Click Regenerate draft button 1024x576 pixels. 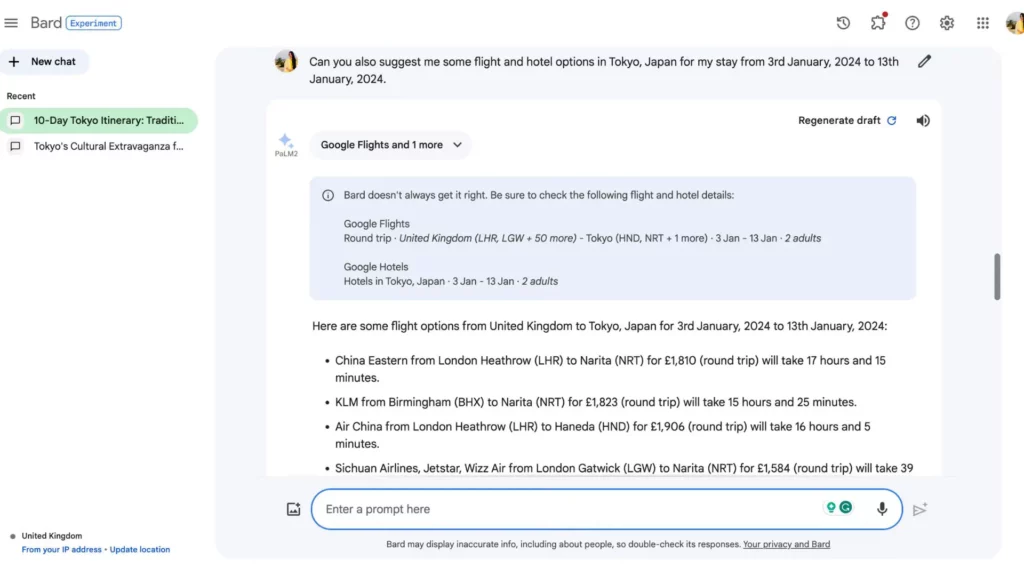847,121
